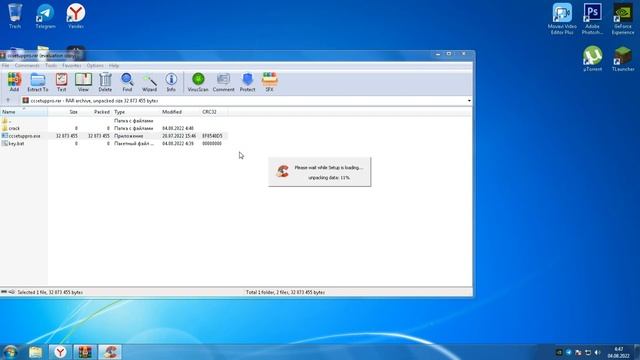Sort by Name column header
Viewport: 640px width, 360px height.
point(24,112)
